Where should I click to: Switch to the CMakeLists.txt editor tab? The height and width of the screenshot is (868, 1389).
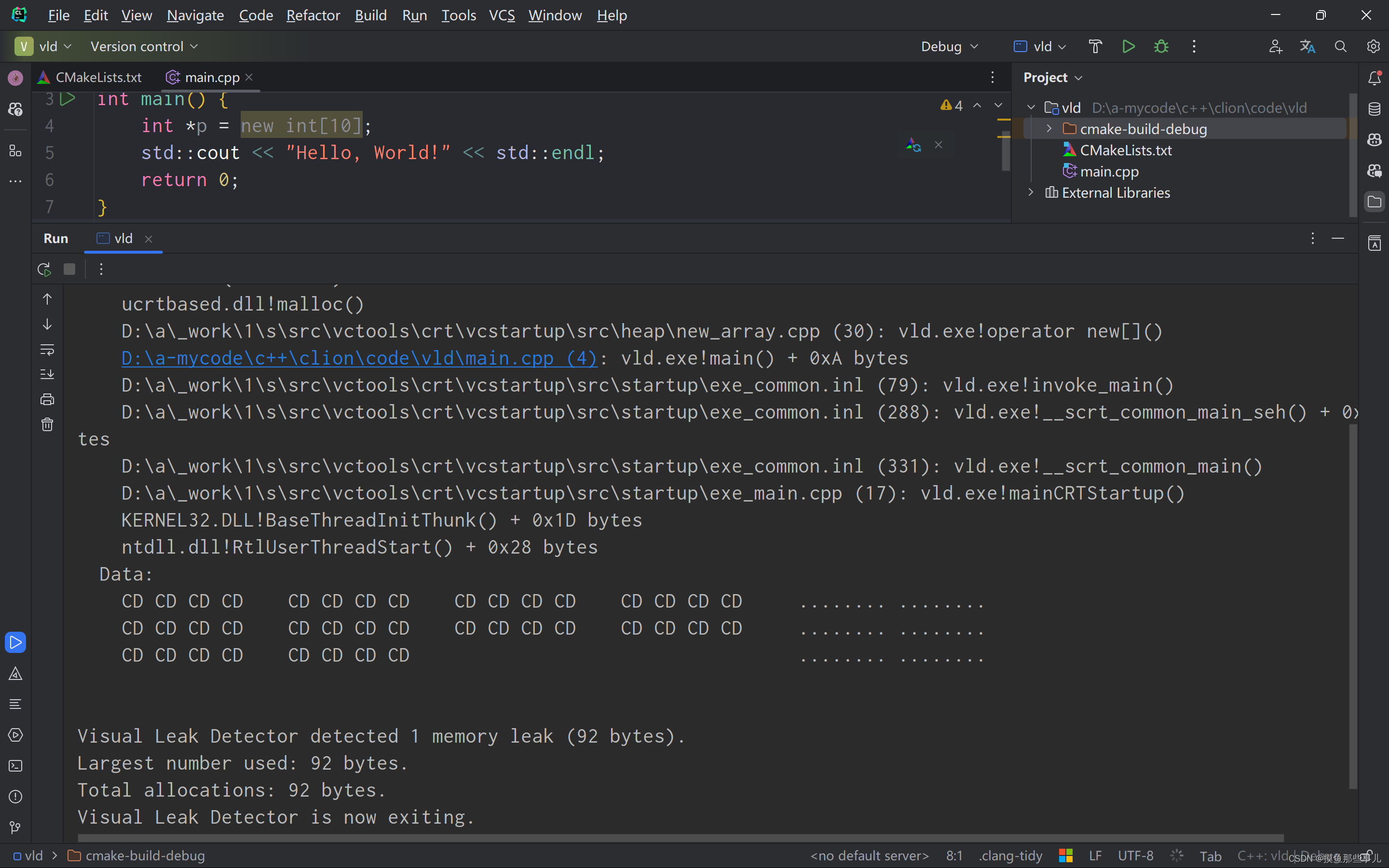(x=99, y=76)
